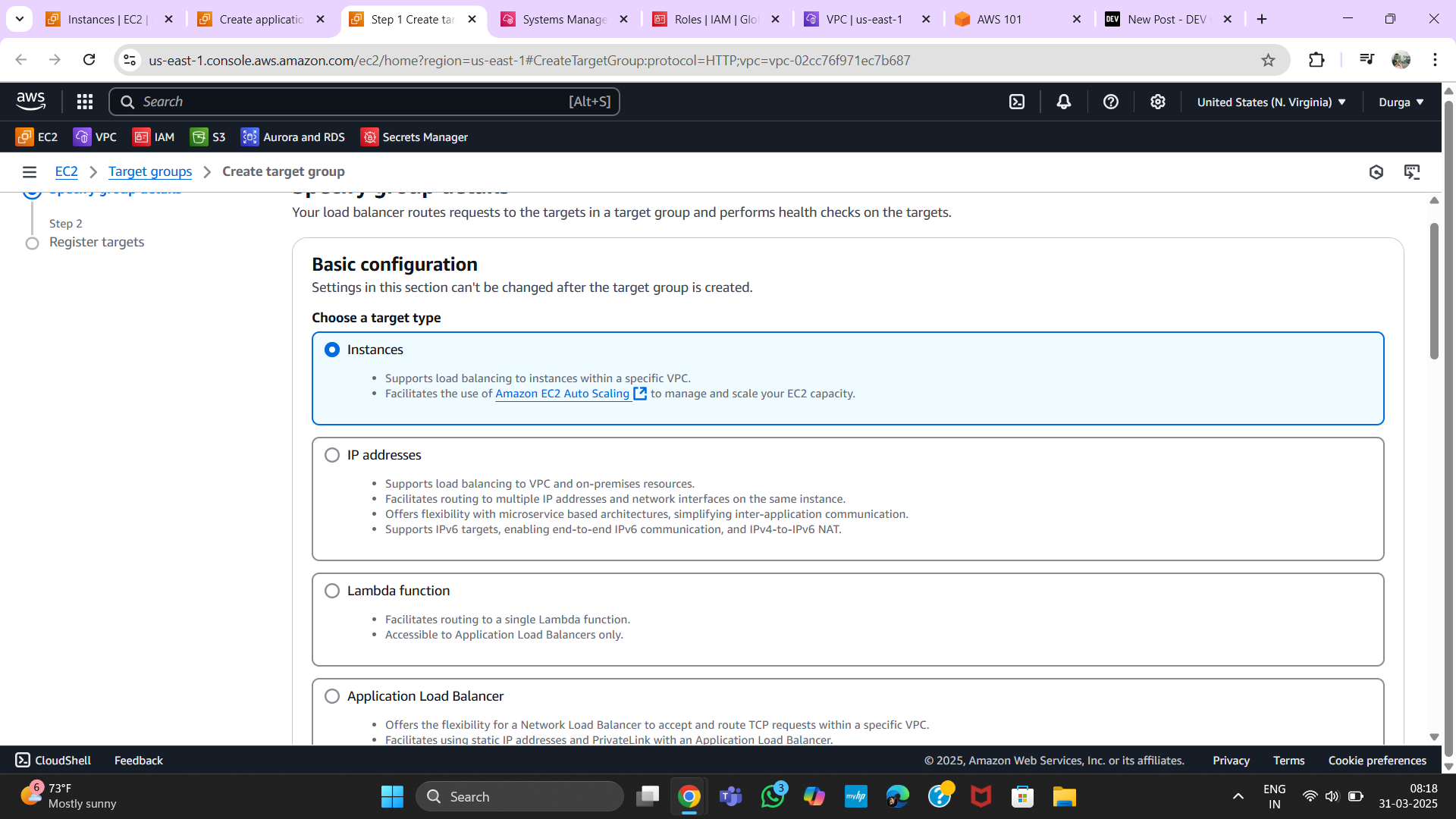Select the Lambda function target type
The width and height of the screenshot is (1456, 819).
332,591
